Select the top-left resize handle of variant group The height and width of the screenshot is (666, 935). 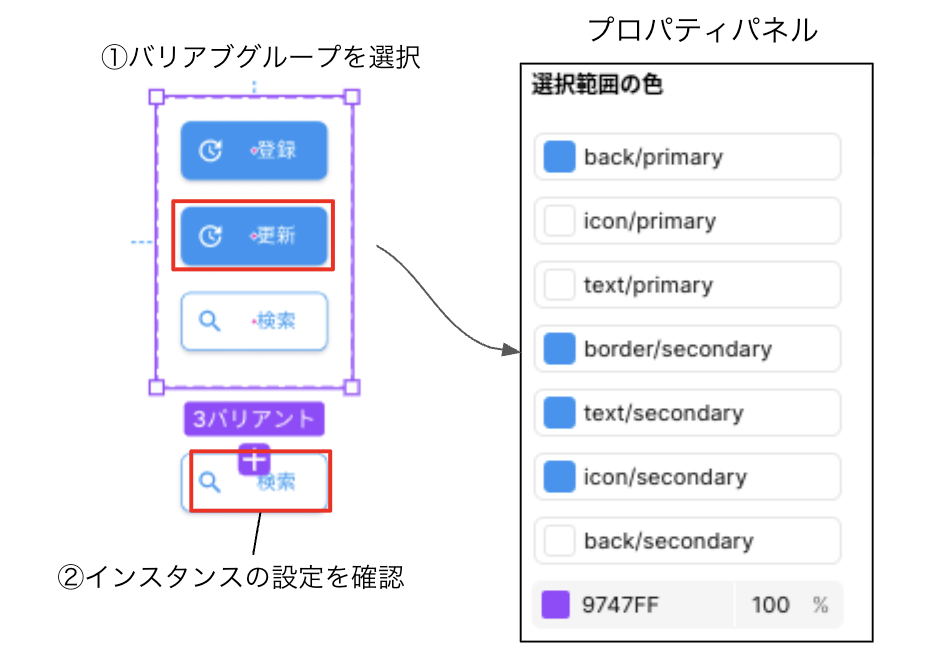(156, 97)
